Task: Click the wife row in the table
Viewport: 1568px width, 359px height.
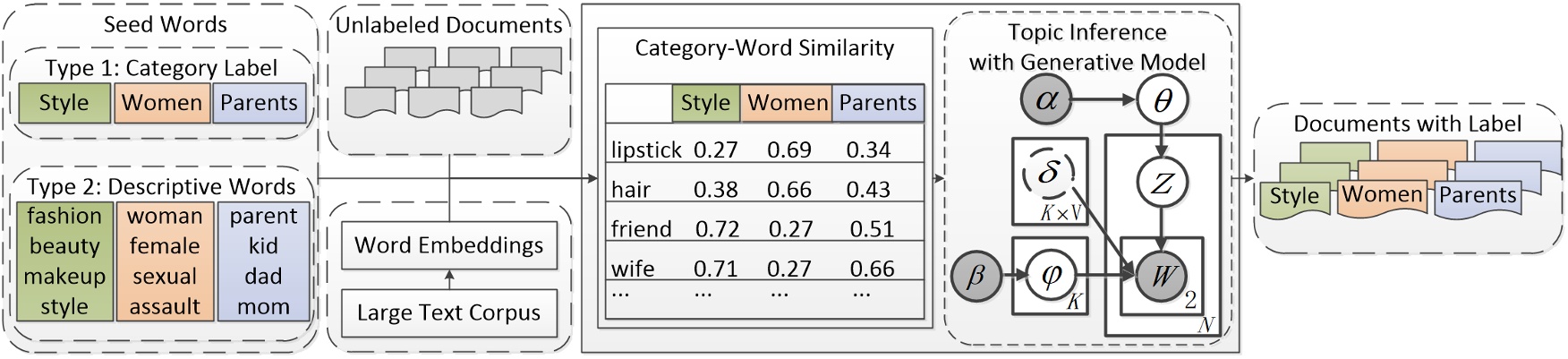Action: point(633,269)
